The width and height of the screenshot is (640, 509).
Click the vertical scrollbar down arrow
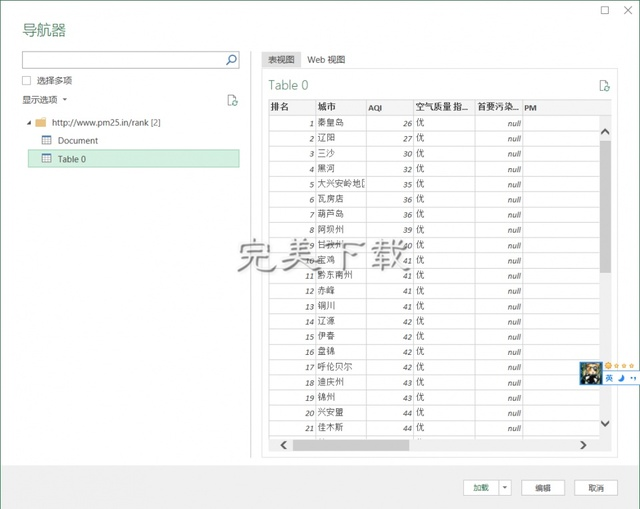tap(605, 423)
